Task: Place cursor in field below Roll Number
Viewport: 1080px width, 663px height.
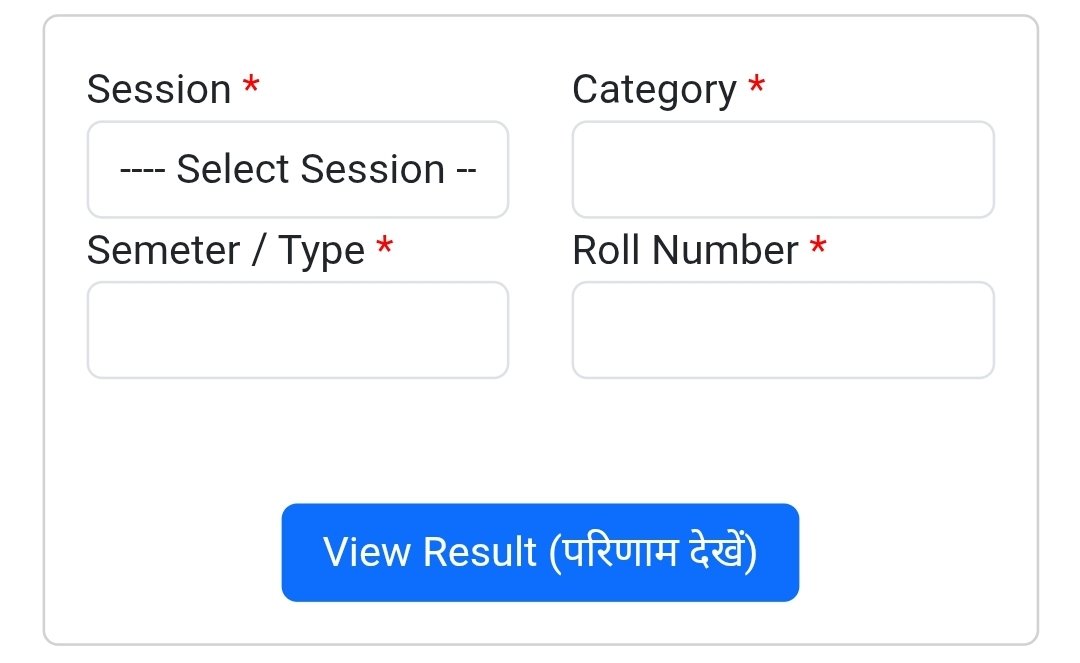Action: coord(782,330)
